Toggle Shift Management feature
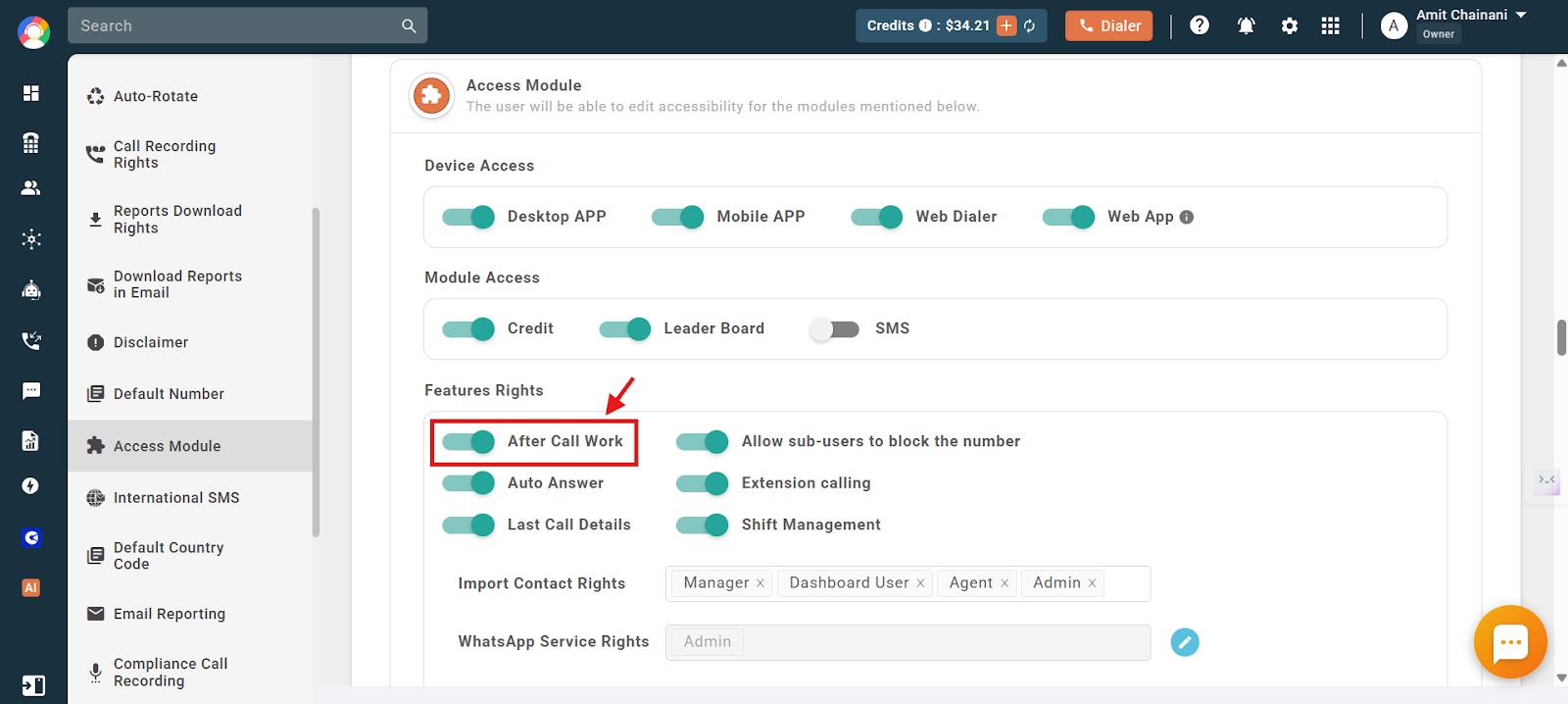1568x704 pixels. (703, 525)
